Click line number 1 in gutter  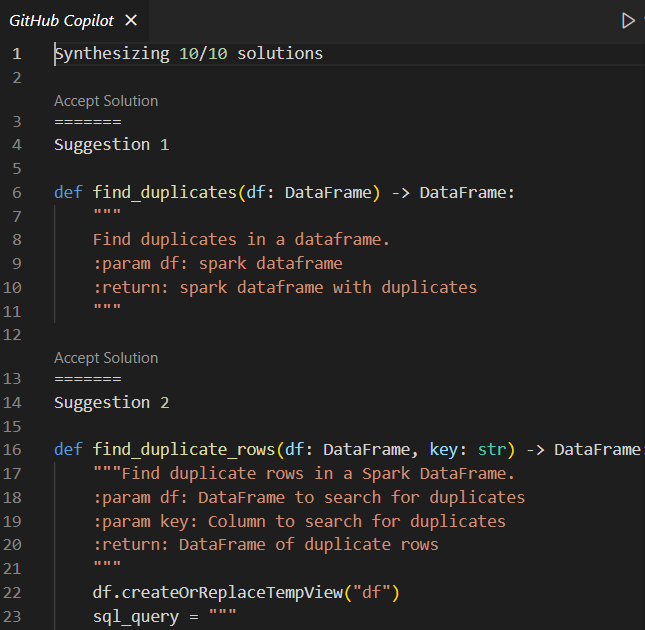coord(16,54)
